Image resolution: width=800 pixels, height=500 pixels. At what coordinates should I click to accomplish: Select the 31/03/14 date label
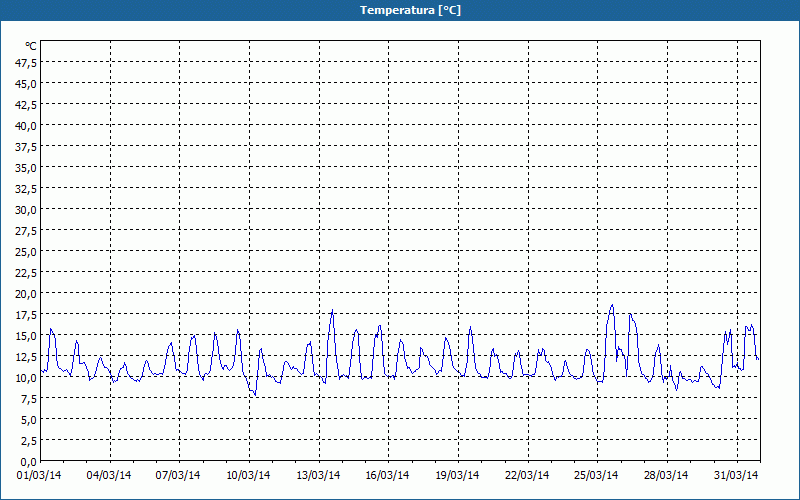[x=736, y=476]
